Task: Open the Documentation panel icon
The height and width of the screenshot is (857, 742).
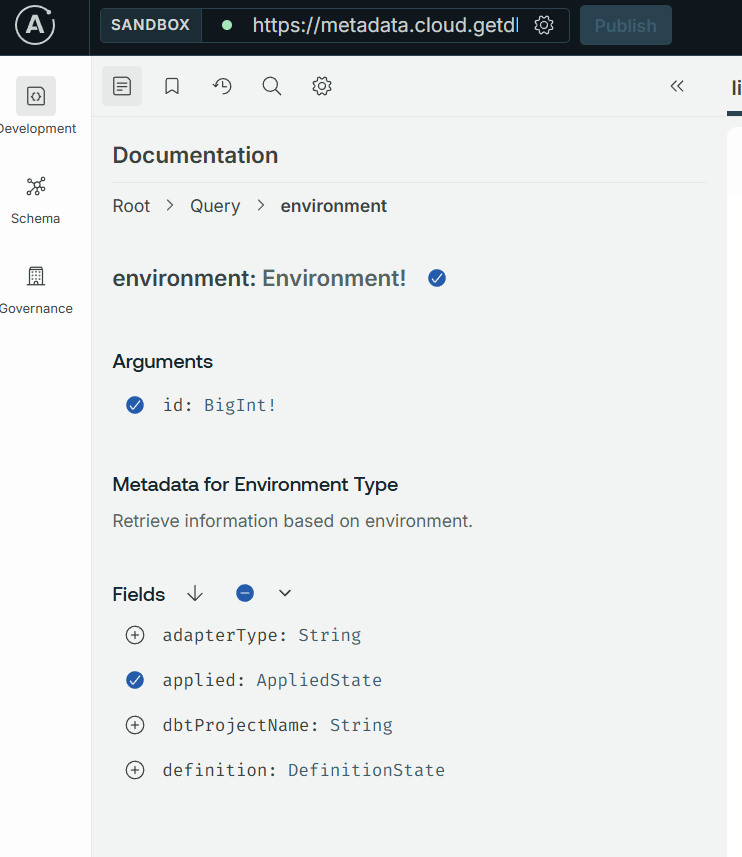Action: [x=122, y=86]
